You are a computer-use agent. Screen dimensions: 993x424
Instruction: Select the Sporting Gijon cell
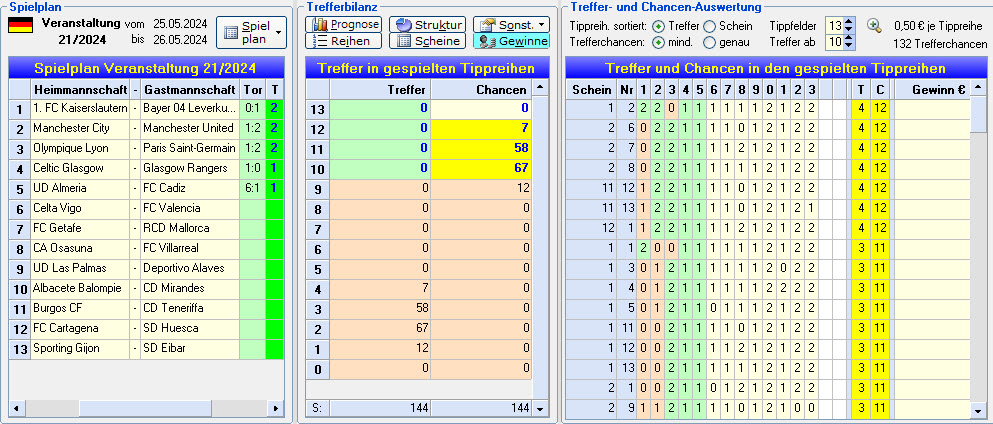(80, 348)
